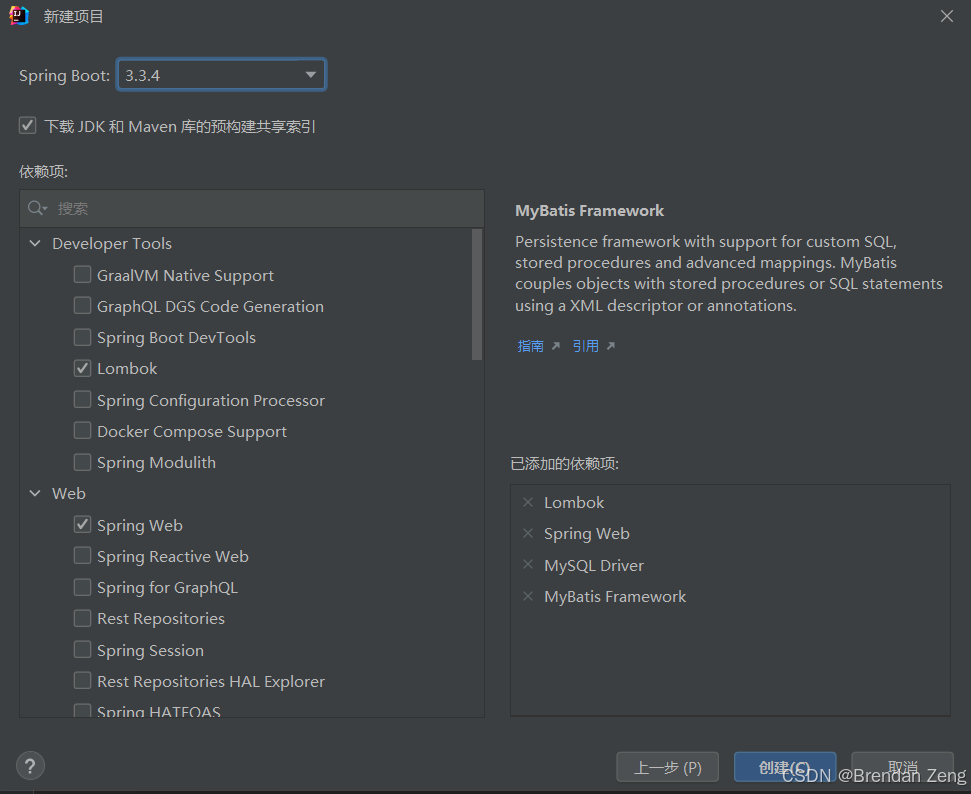Click the search magnifier icon
Viewport: 971px width, 794px height.
pyautogui.click(x=37, y=208)
